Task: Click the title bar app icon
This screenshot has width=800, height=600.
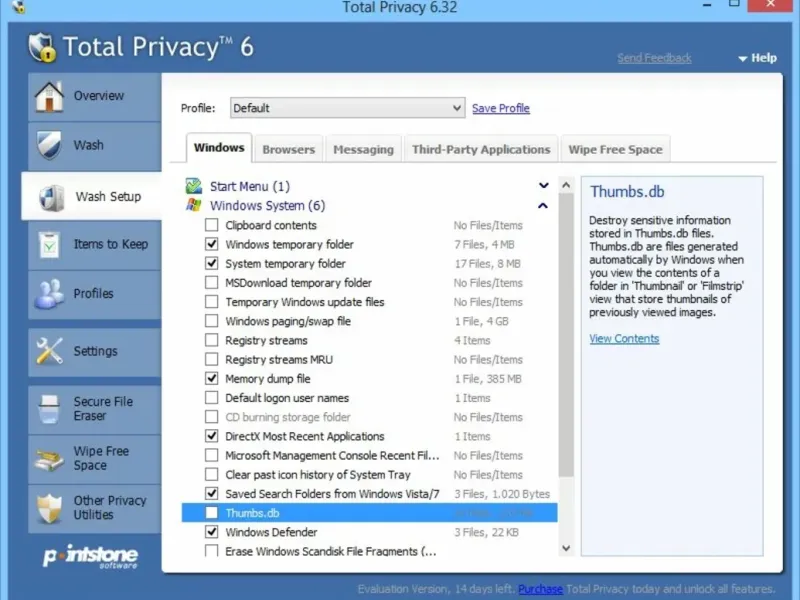Action: coord(19,7)
